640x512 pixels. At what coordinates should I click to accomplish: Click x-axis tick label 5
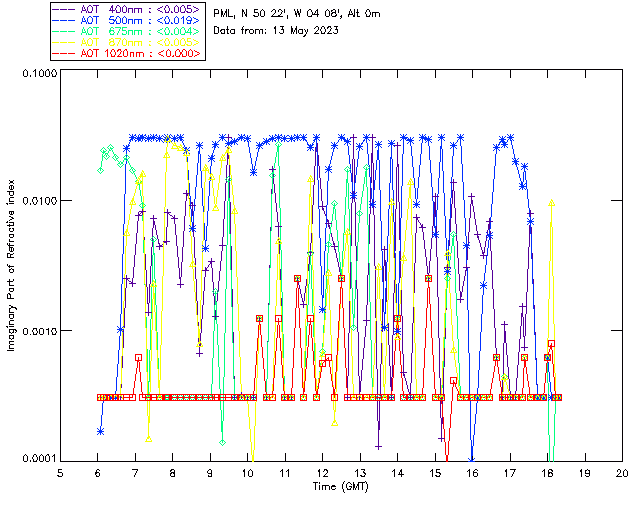(x=60, y=473)
